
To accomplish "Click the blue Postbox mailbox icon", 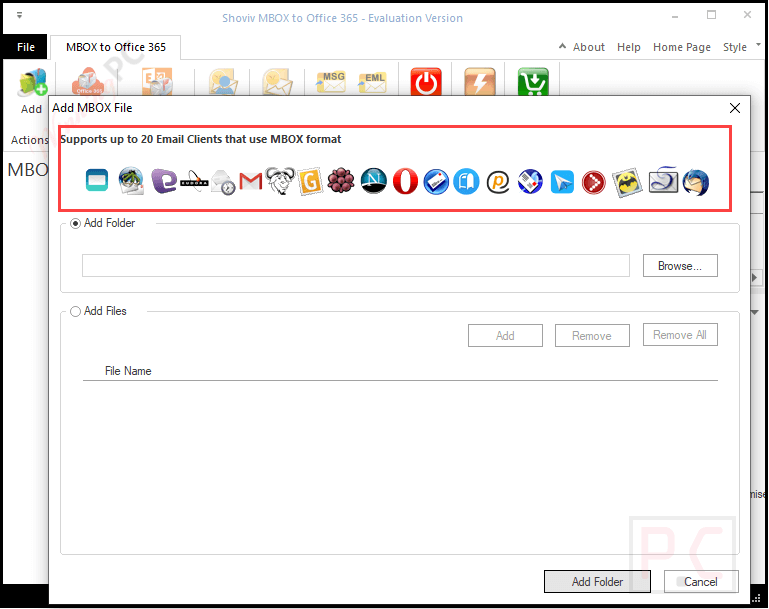I will click(466, 181).
